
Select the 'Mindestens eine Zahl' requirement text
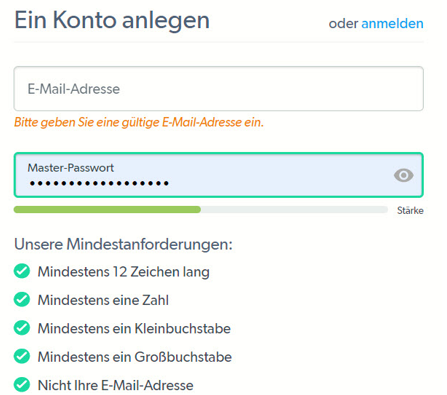tap(103, 300)
